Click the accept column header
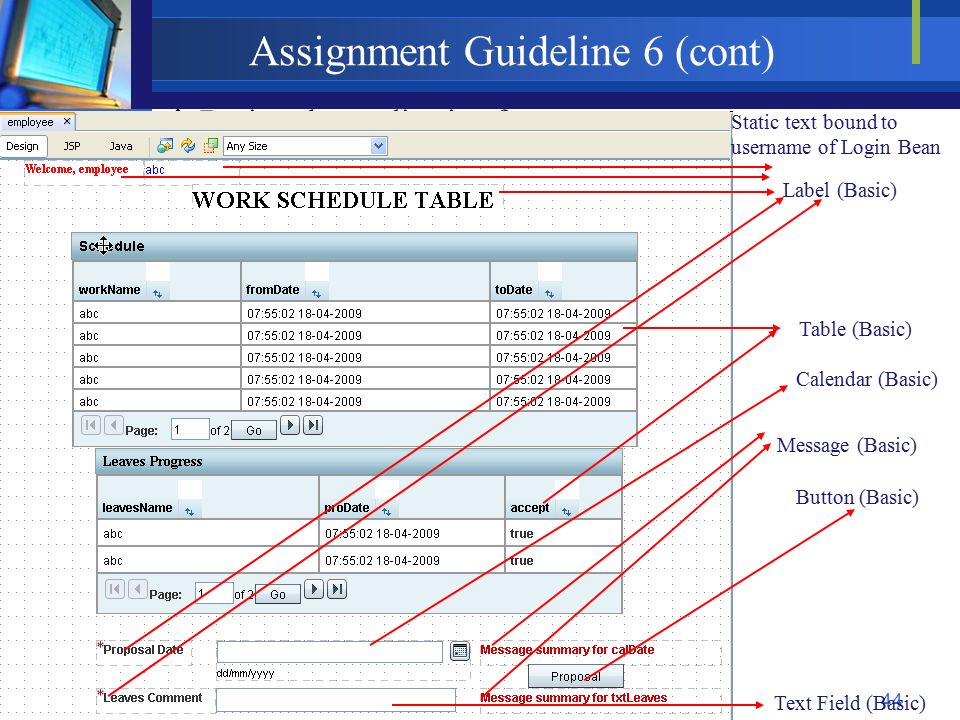960x720 pixels. click(x=530, y=508)
